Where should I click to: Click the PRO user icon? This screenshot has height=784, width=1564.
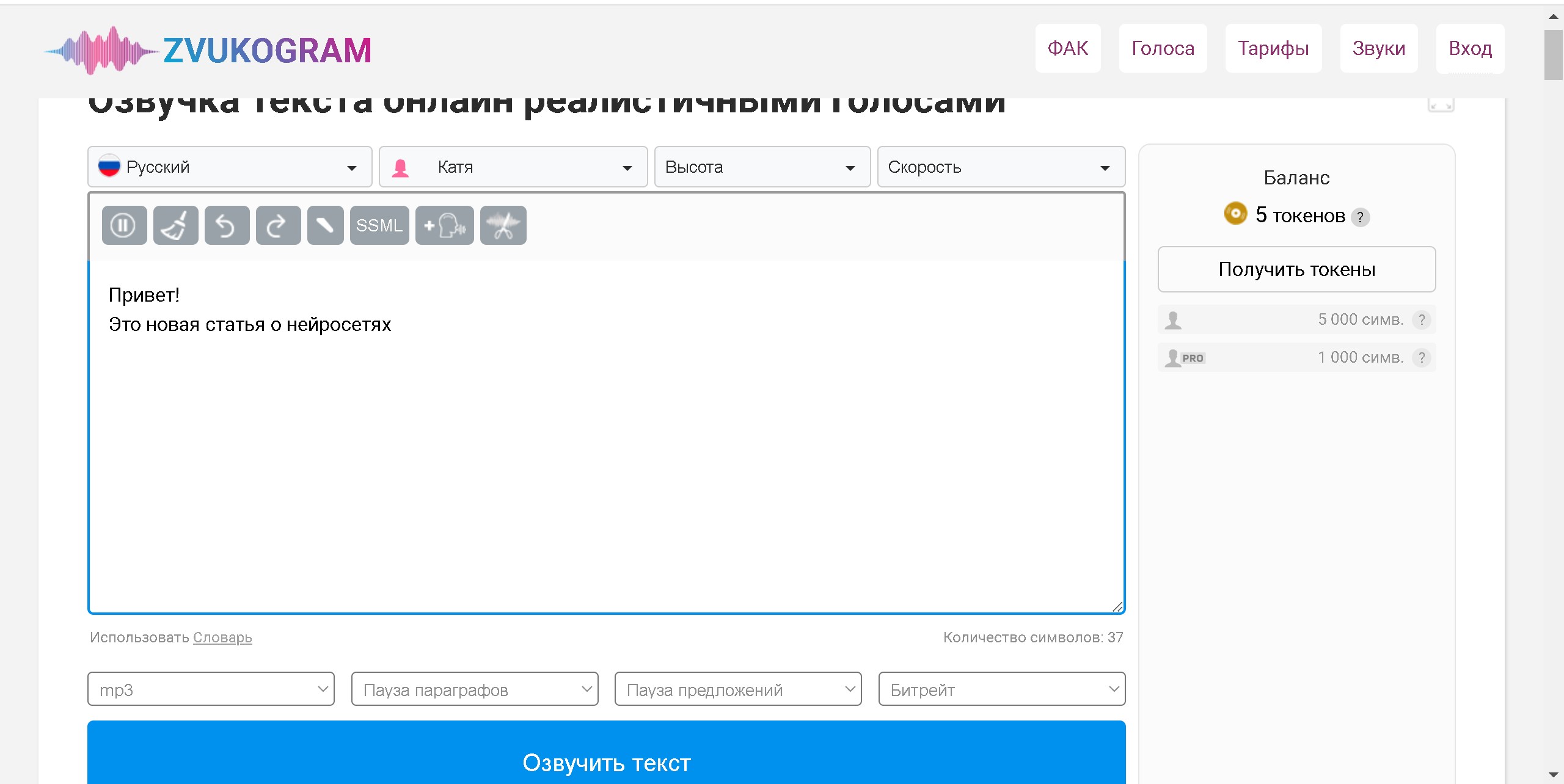pyautogui.click(x=1184, y=358)
